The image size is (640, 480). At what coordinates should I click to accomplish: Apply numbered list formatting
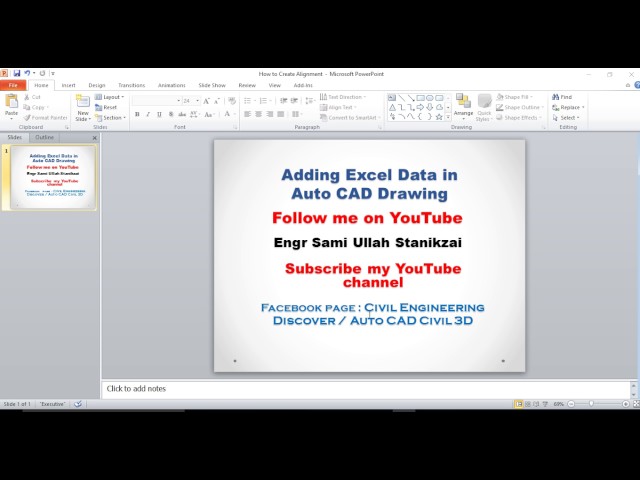point(265,101)
